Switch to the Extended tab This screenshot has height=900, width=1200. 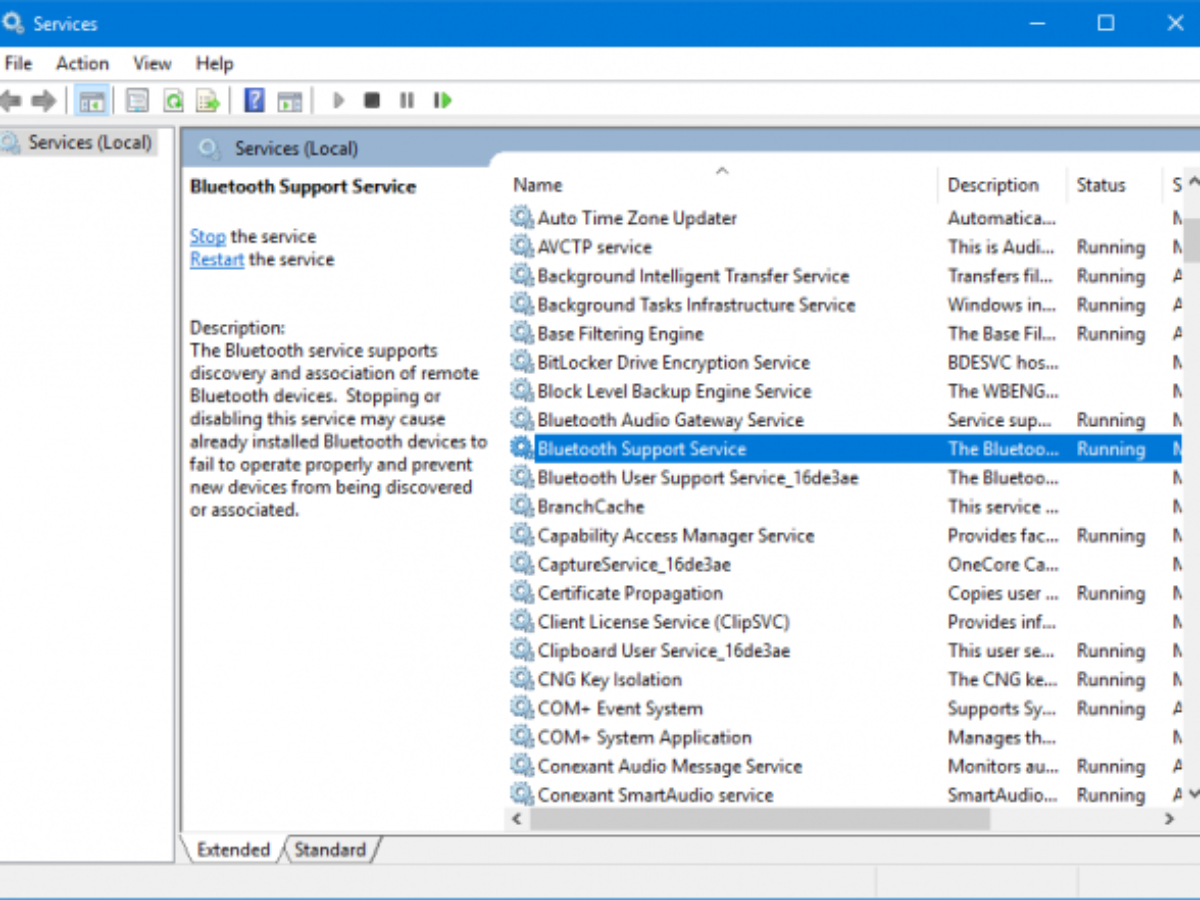233,850
